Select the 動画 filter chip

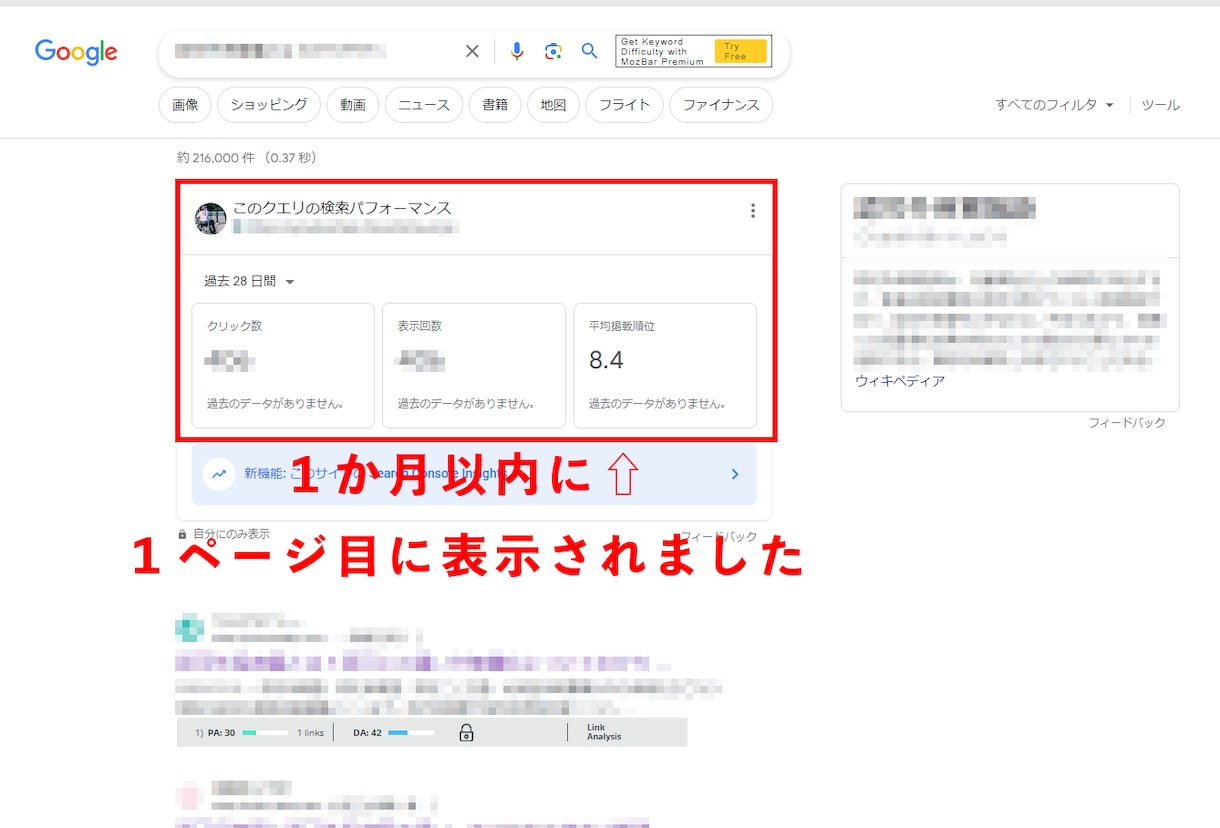coord(353,105)
